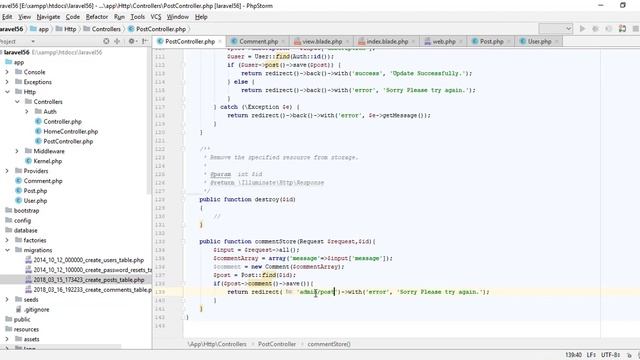Image resolution: width=640 pixels, height=360 pixels.
Task: Expand the seeds folder
Action: click(x=7, y=300)
